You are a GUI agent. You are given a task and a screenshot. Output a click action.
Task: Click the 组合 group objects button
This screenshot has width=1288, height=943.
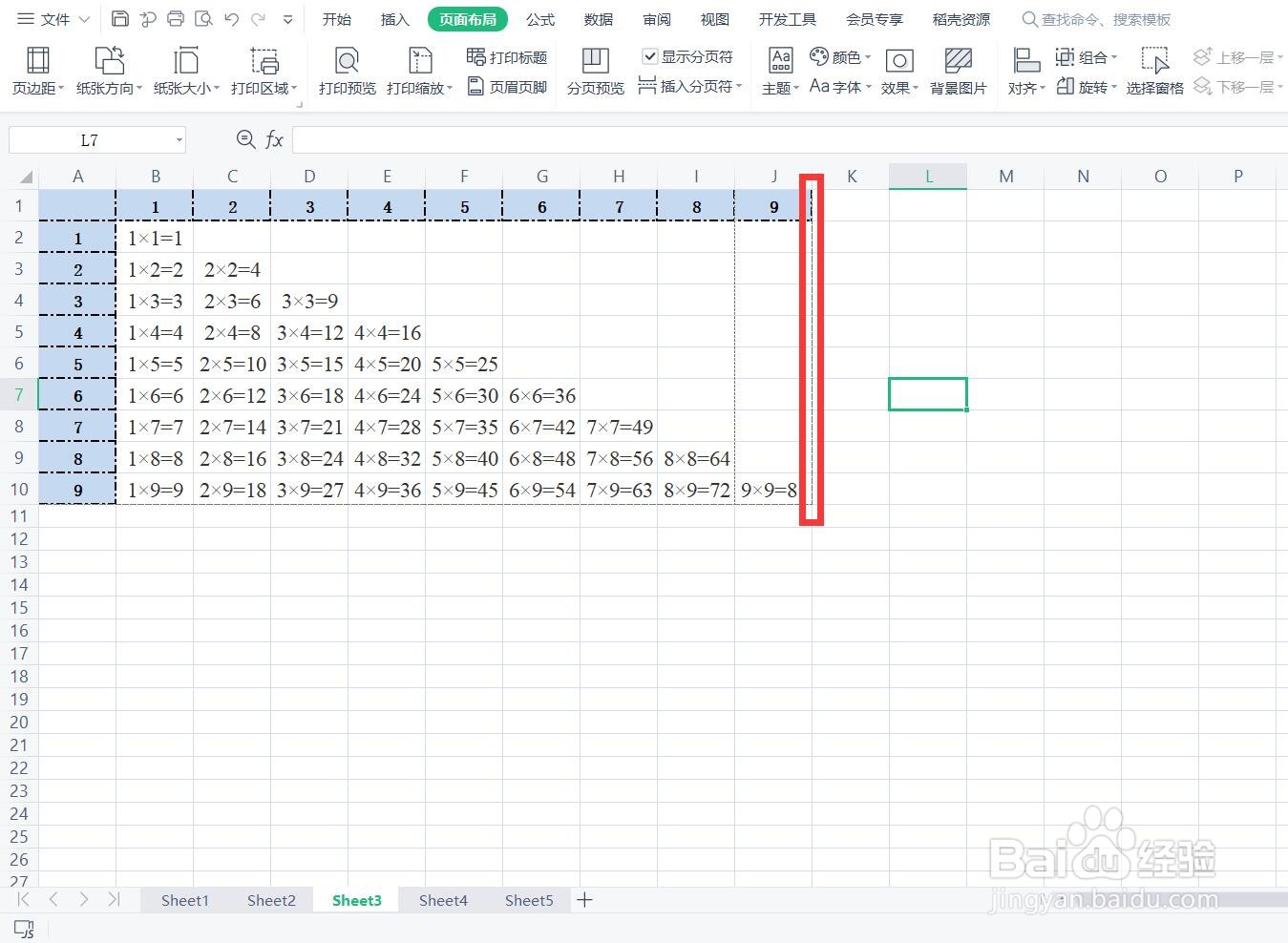pos(1086,57)
